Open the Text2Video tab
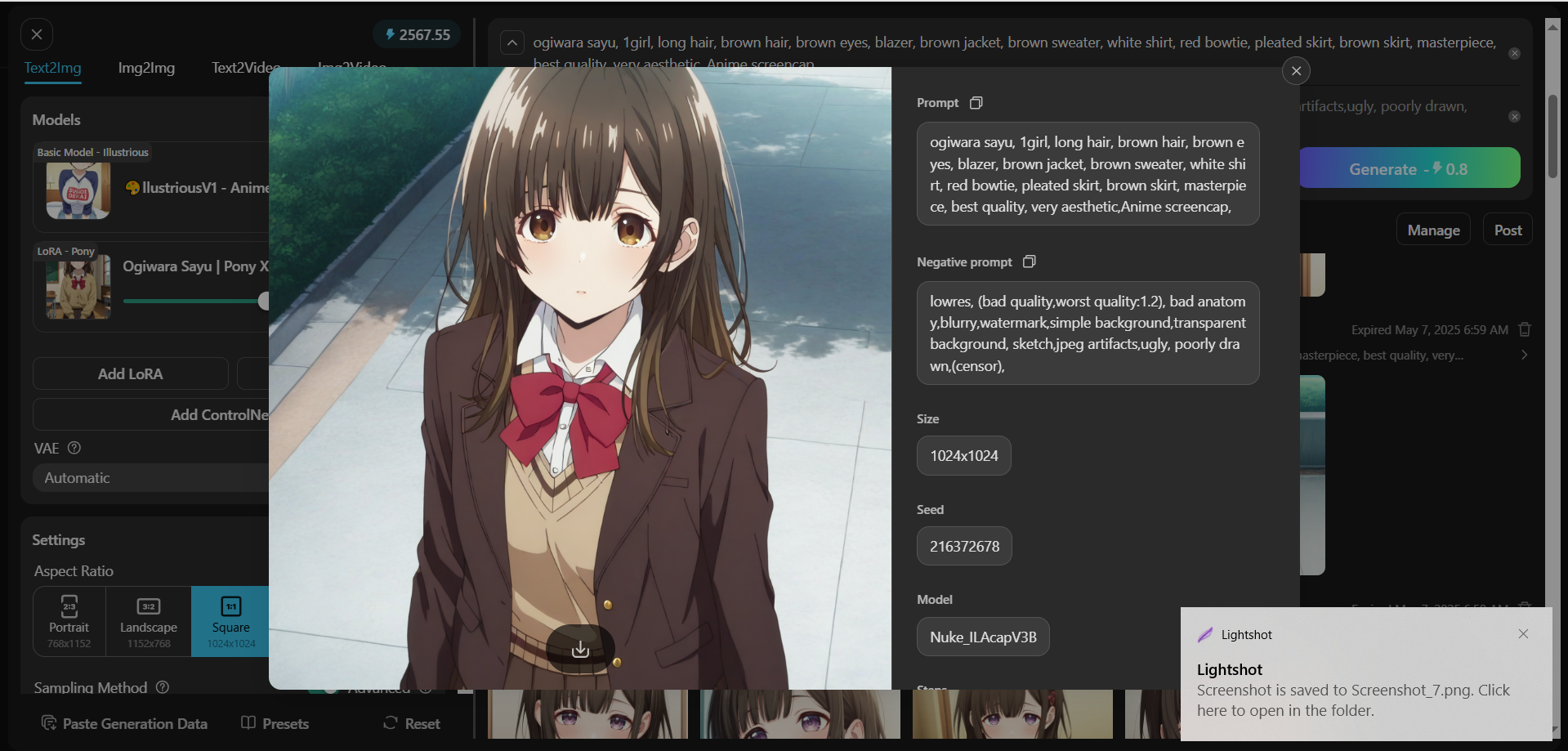Image resolution: width=1568 pixels, height=751 pixels. click(x=245, y=68)
